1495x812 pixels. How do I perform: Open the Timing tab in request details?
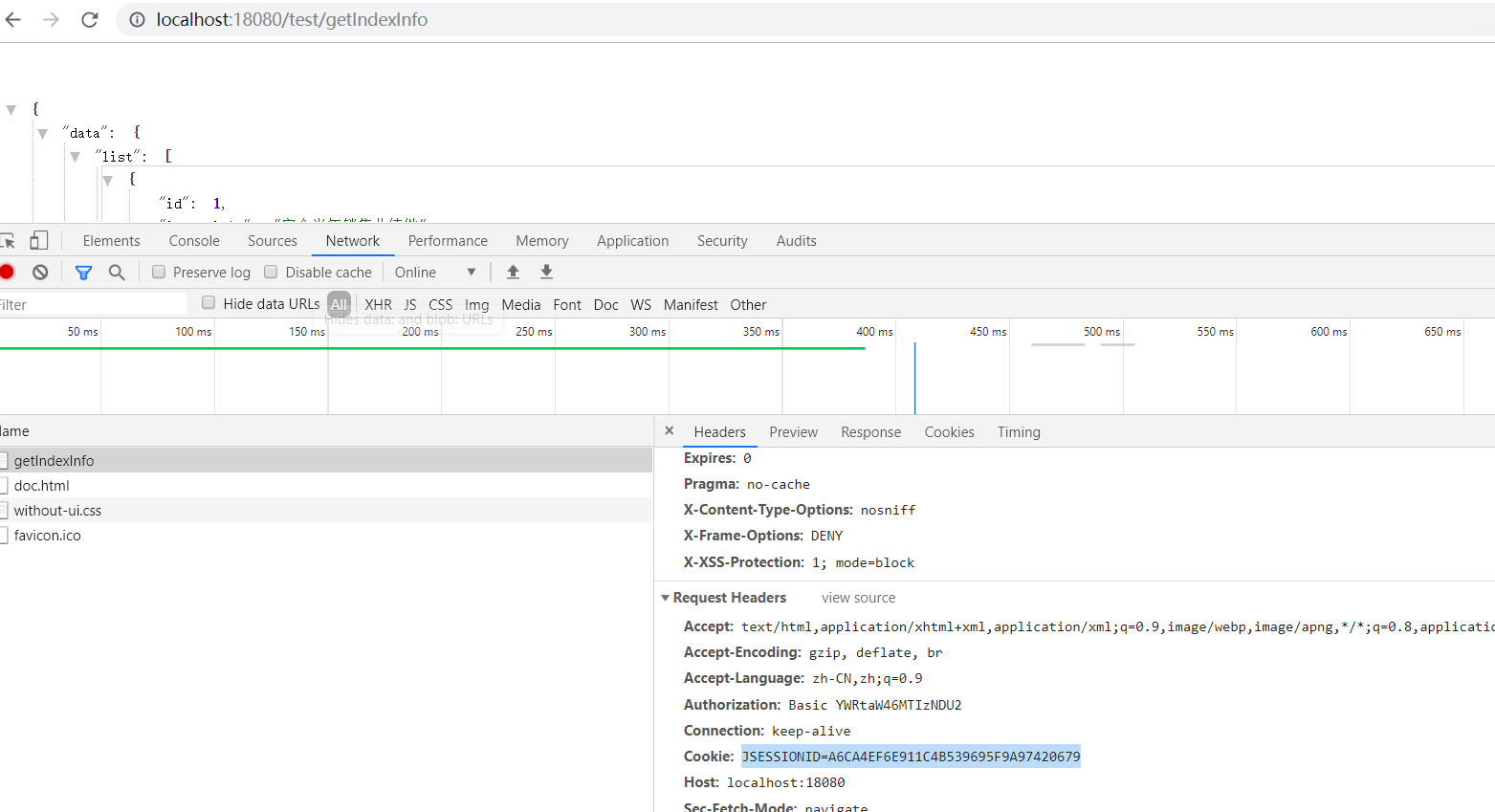pyautogui.click(x=1018, y=431)
